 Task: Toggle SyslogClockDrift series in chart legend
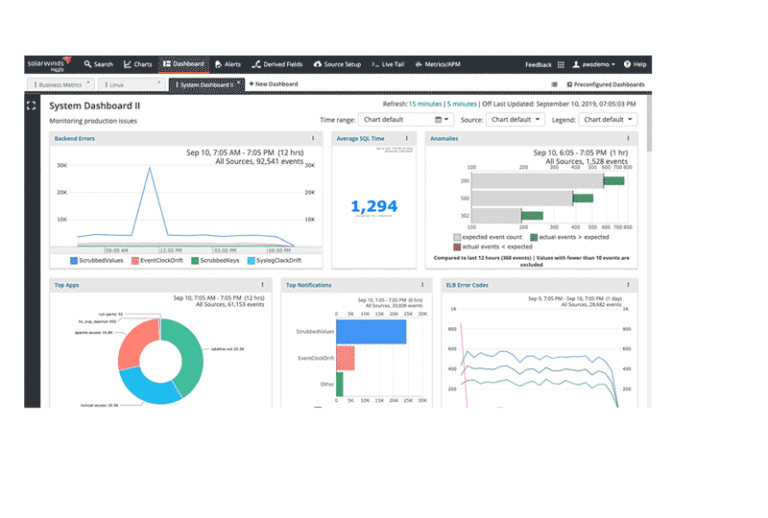click(278, 260)
